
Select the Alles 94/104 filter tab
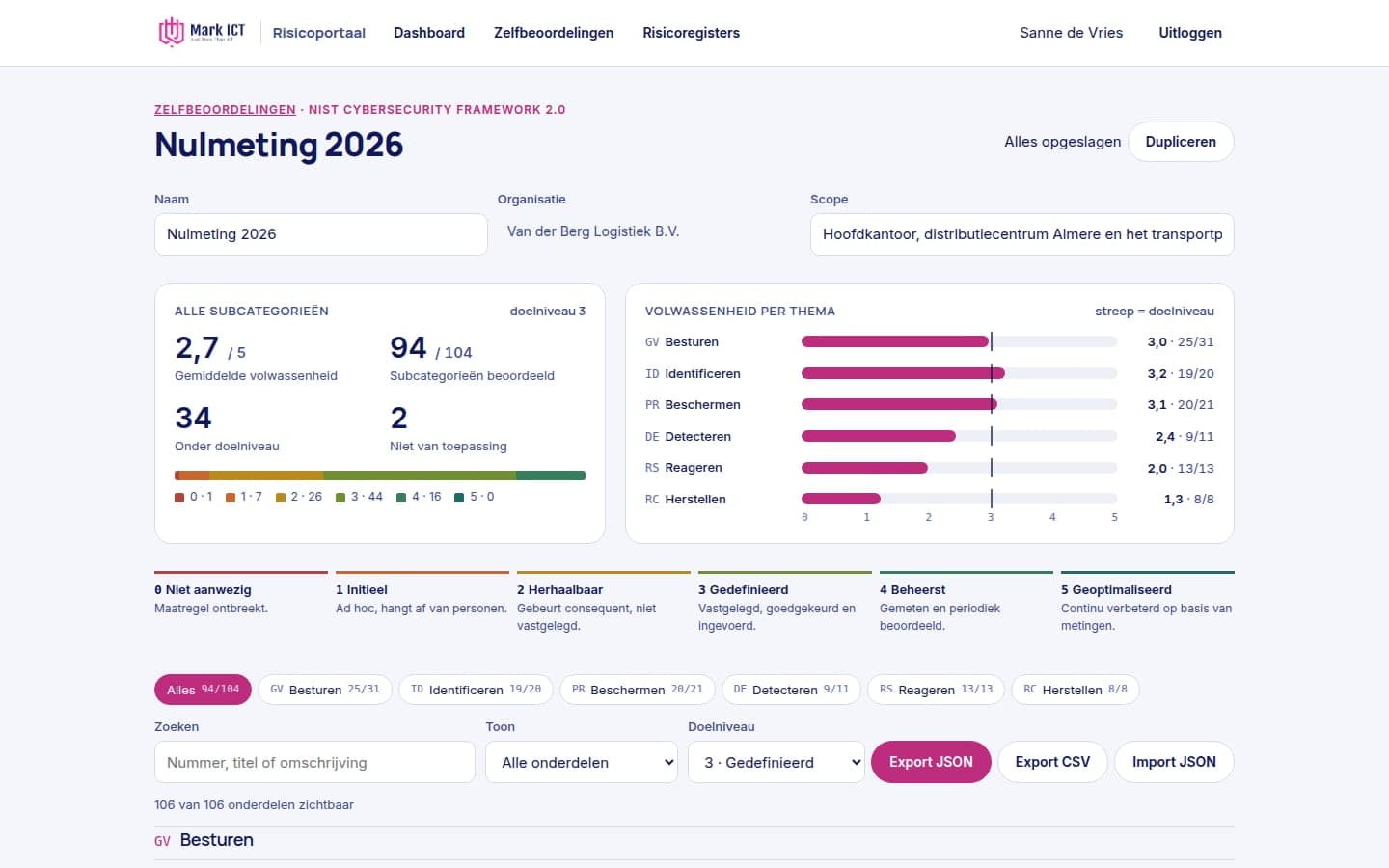pyautogui.click(x=203, y=690)
